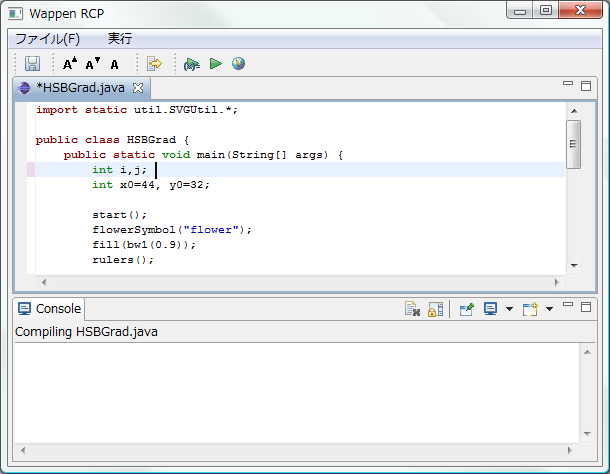Toggle Pin Console icon
This screenshot has height=474, width=610.
click(466, 309)
